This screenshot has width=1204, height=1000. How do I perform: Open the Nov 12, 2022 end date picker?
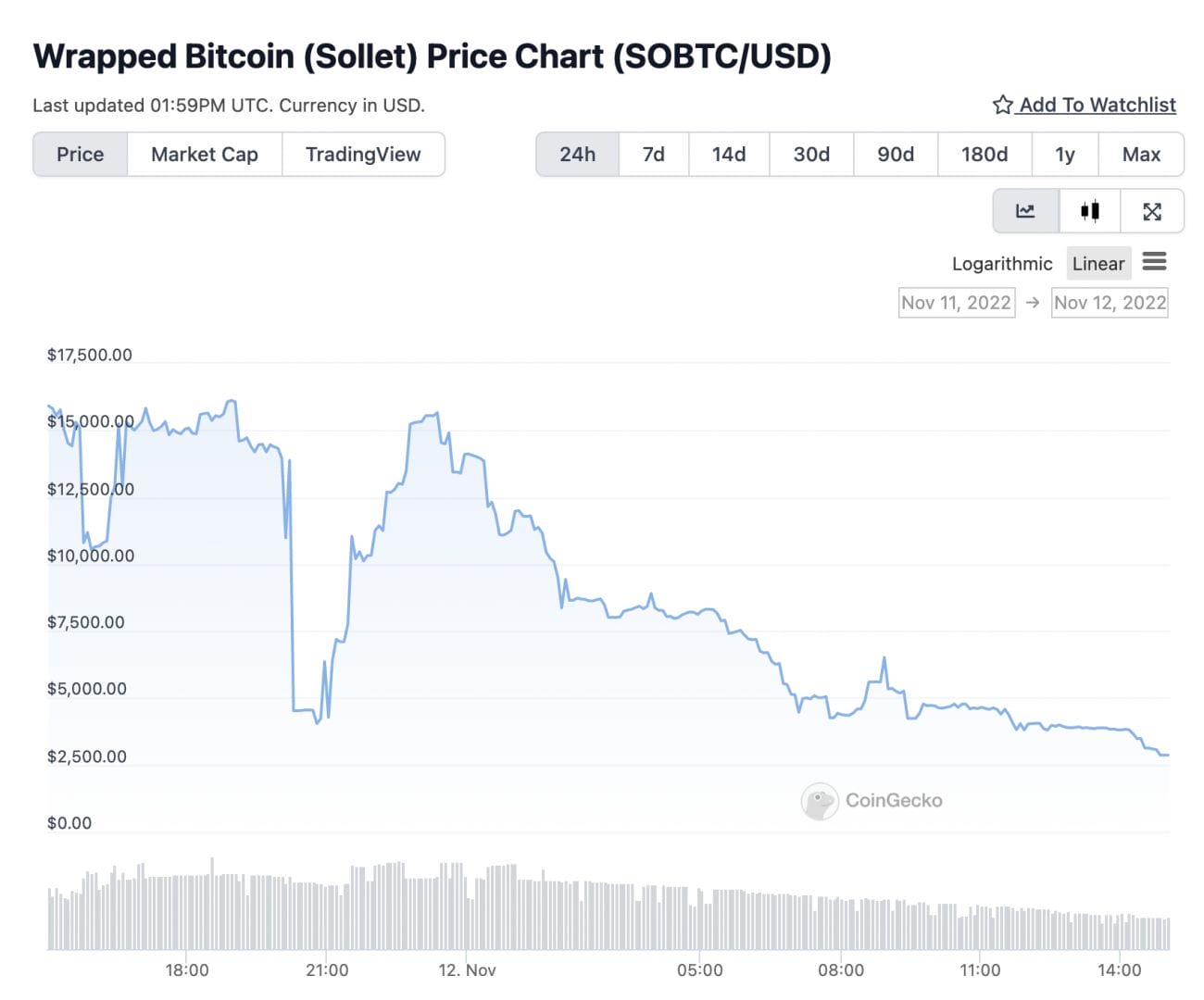click(x=1110, y=303)
